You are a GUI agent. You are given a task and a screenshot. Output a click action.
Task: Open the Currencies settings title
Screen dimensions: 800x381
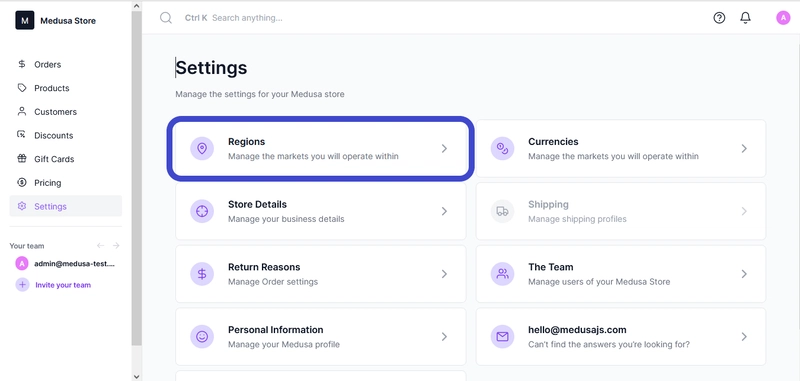pyautogui.click(x=553, y=142)
